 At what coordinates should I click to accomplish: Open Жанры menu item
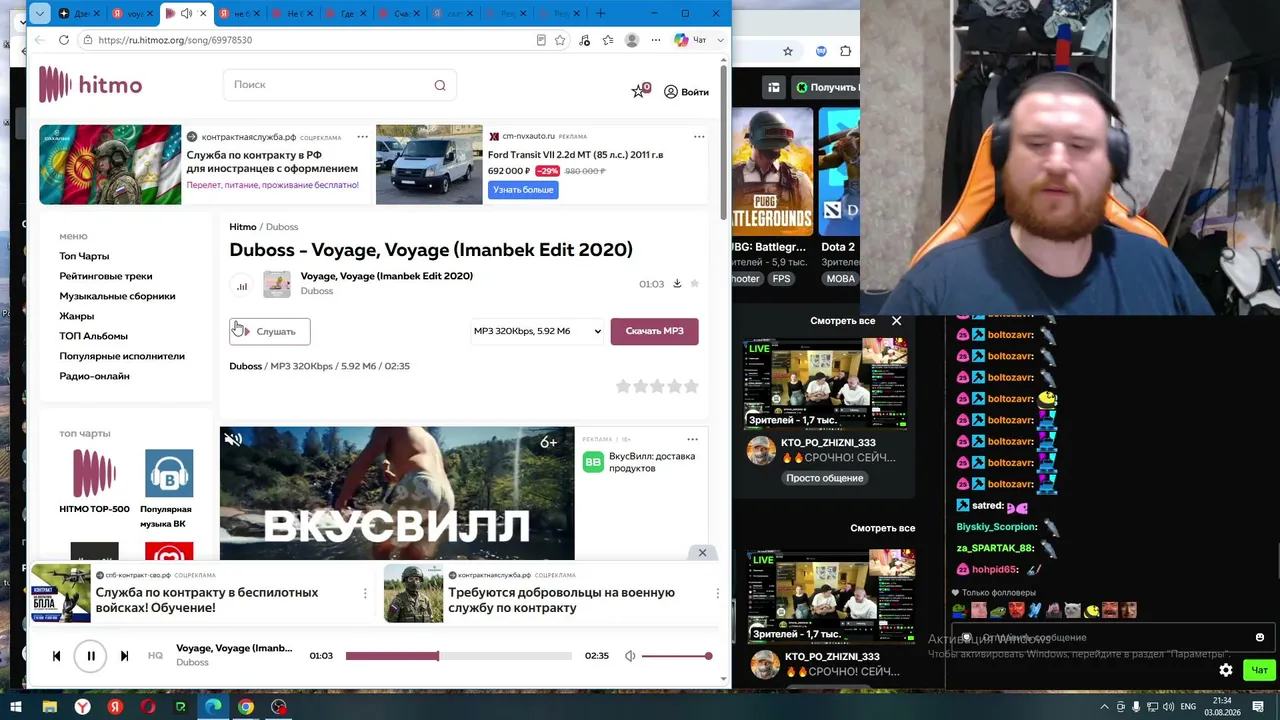pos(76,316)
